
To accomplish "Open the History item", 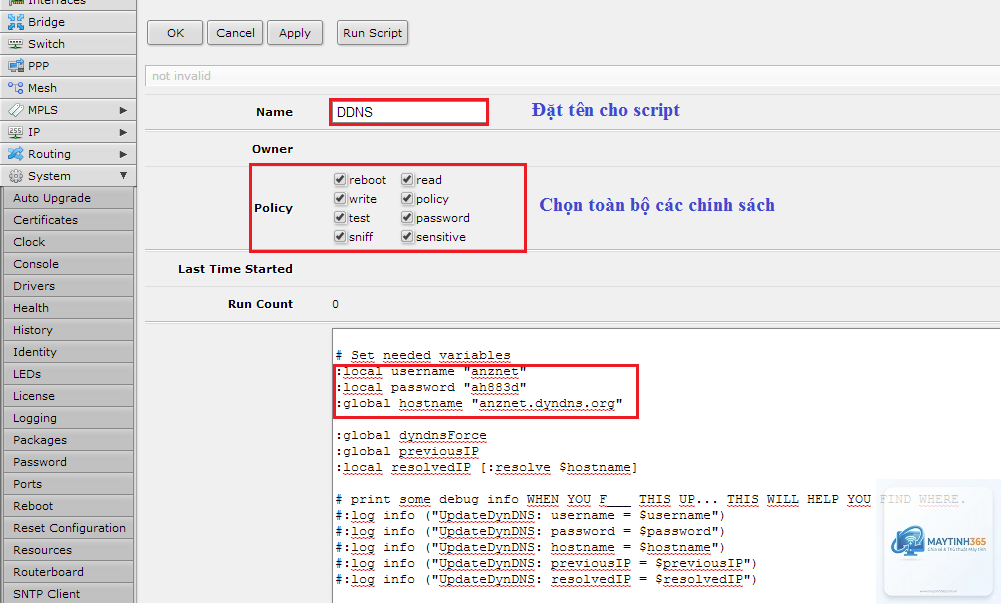I will click(68, 330).
